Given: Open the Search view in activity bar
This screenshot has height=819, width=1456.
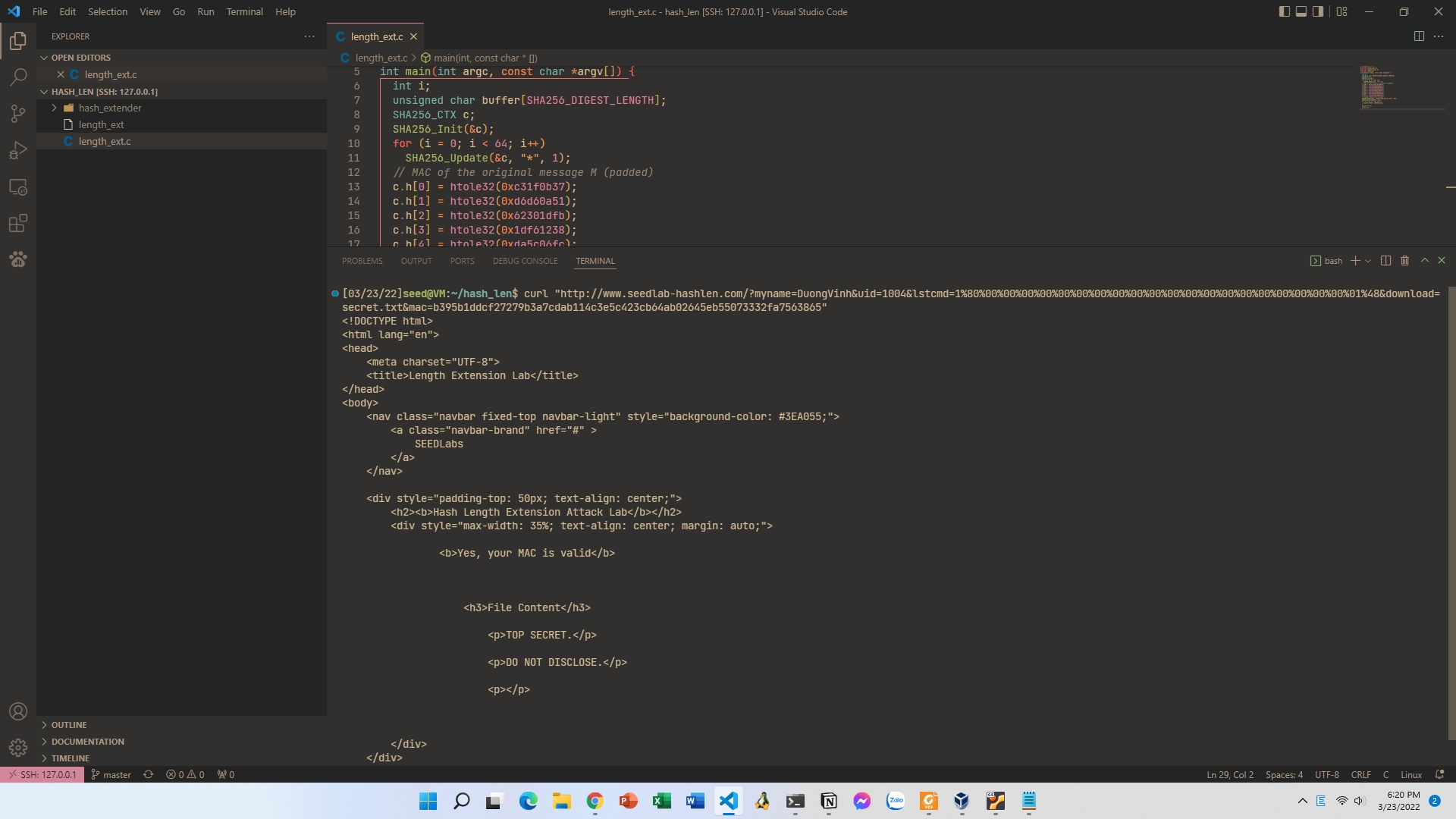Looking at the screenshot, I should pos(18,77).
